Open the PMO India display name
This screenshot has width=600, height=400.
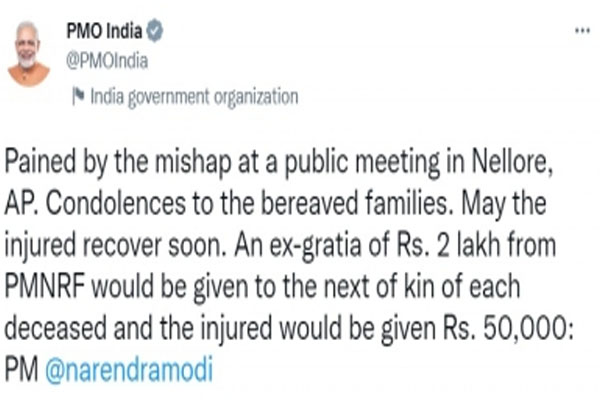[104, 32]
